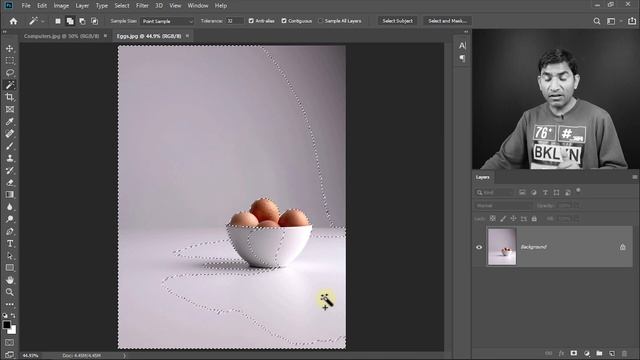The height and width of the screenshot is (360, 640).
Task: Select the Path Selection tool
Action: [10, 256]
